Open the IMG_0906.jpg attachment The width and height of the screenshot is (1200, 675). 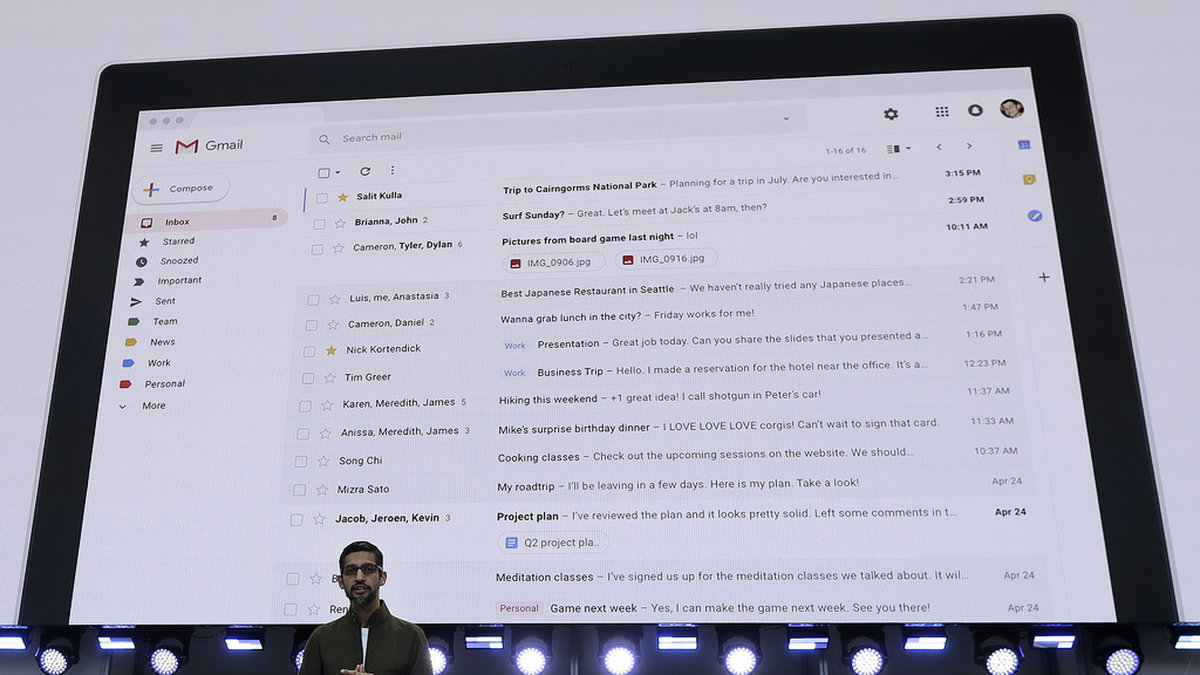553,262
